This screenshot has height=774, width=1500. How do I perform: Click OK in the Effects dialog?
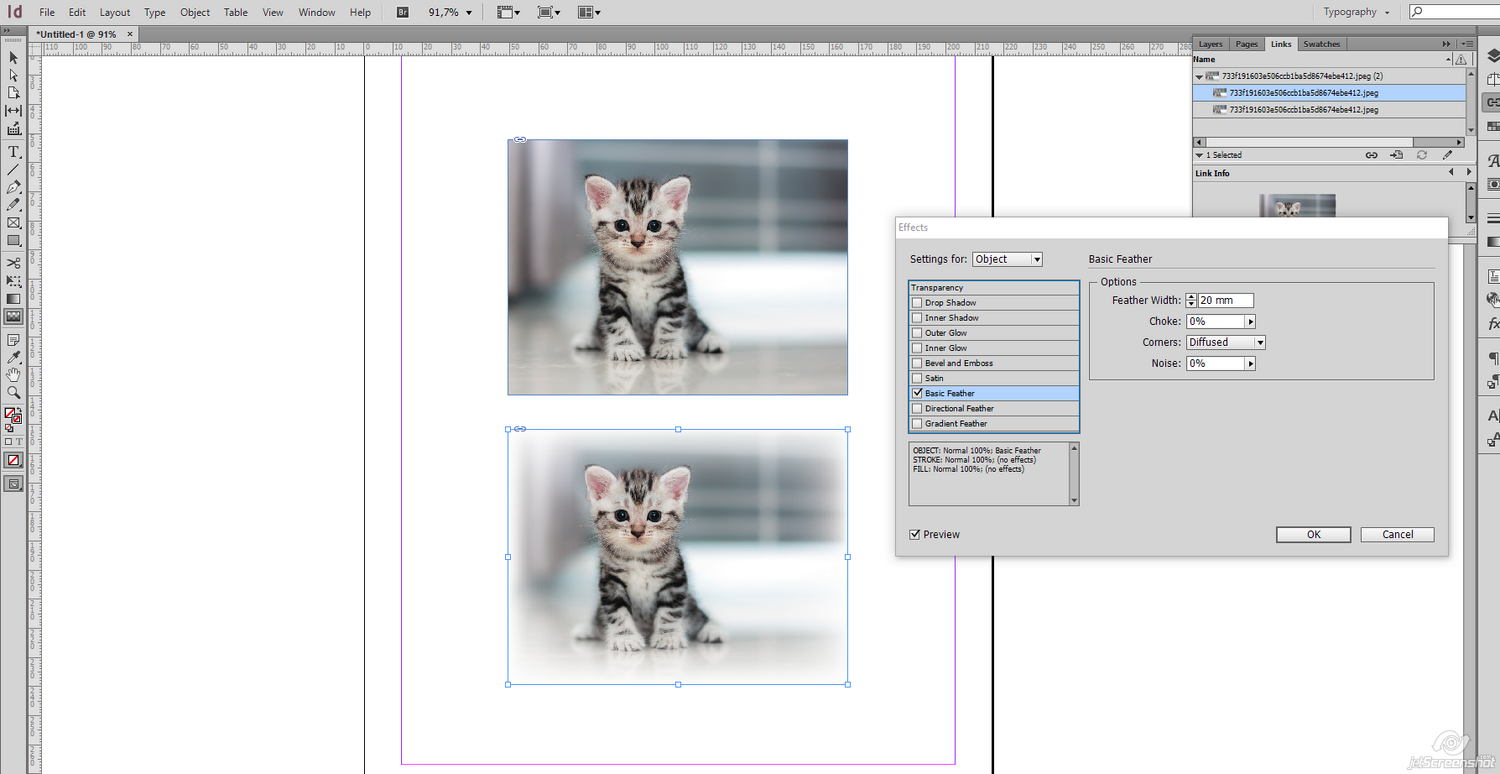click(x=1313, y=535)
